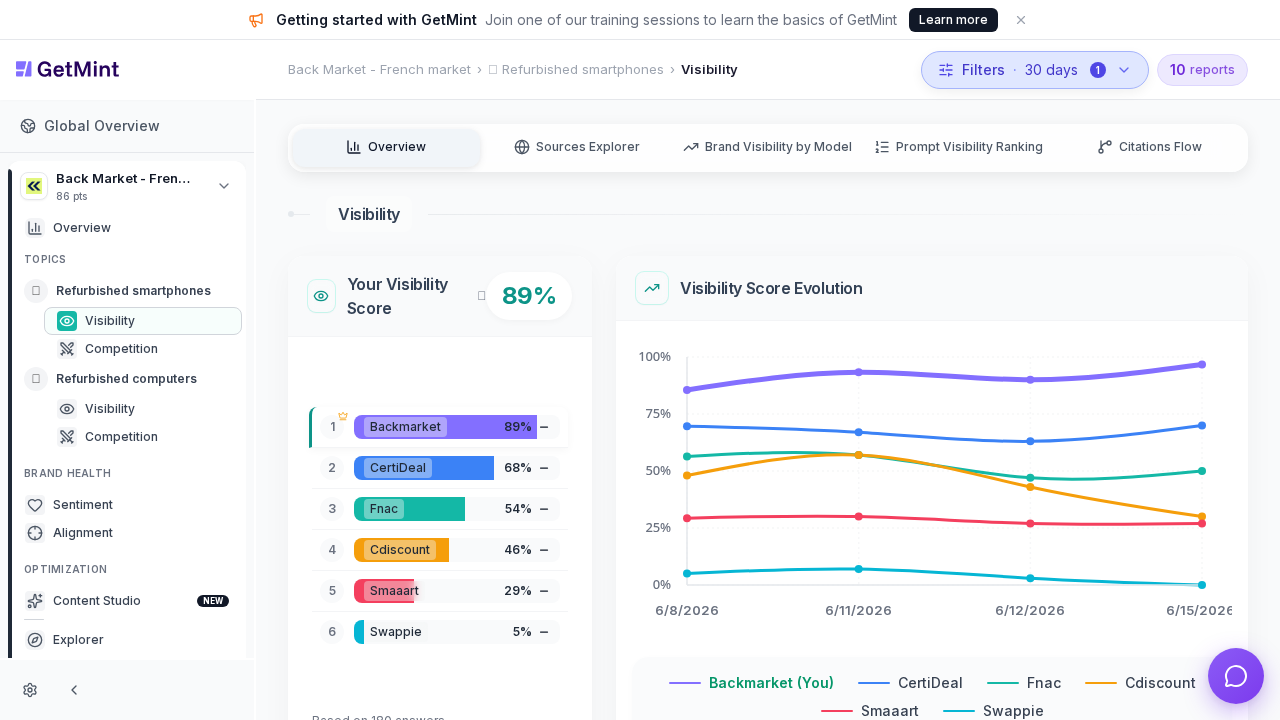Image resolution: width=1280 pixels, height=720 pixels.
Task: Click the Smaaart ranking bar
Action: click(457, 591)
